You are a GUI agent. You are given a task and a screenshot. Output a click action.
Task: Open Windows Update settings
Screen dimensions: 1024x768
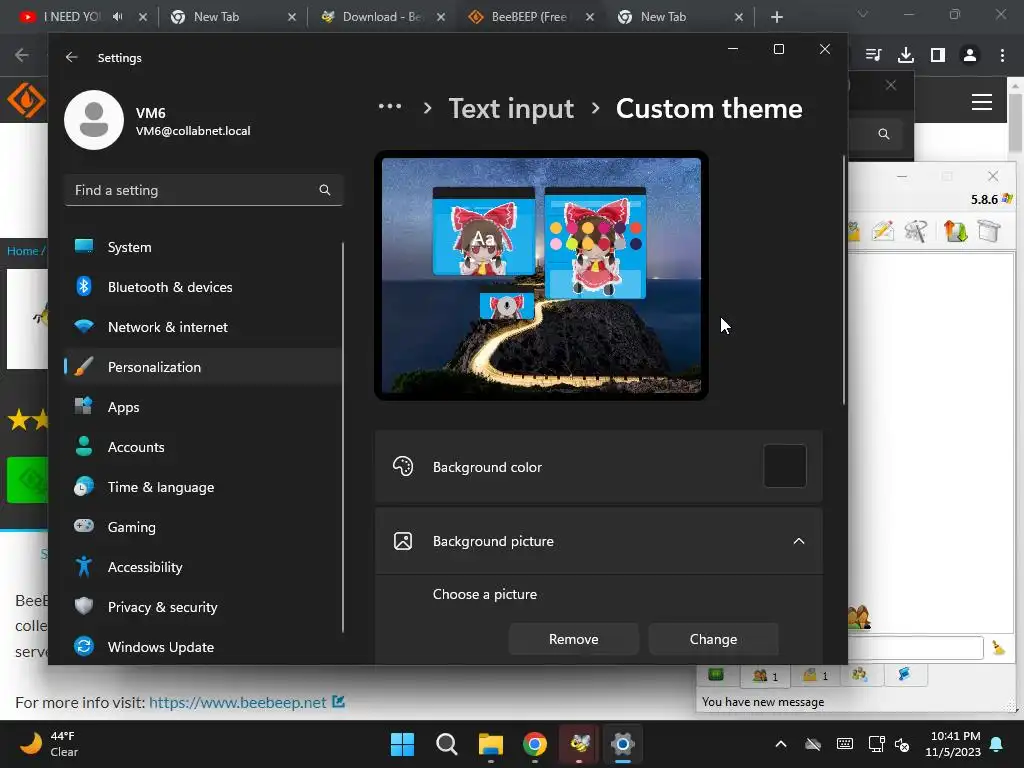[x=202, y=647]
